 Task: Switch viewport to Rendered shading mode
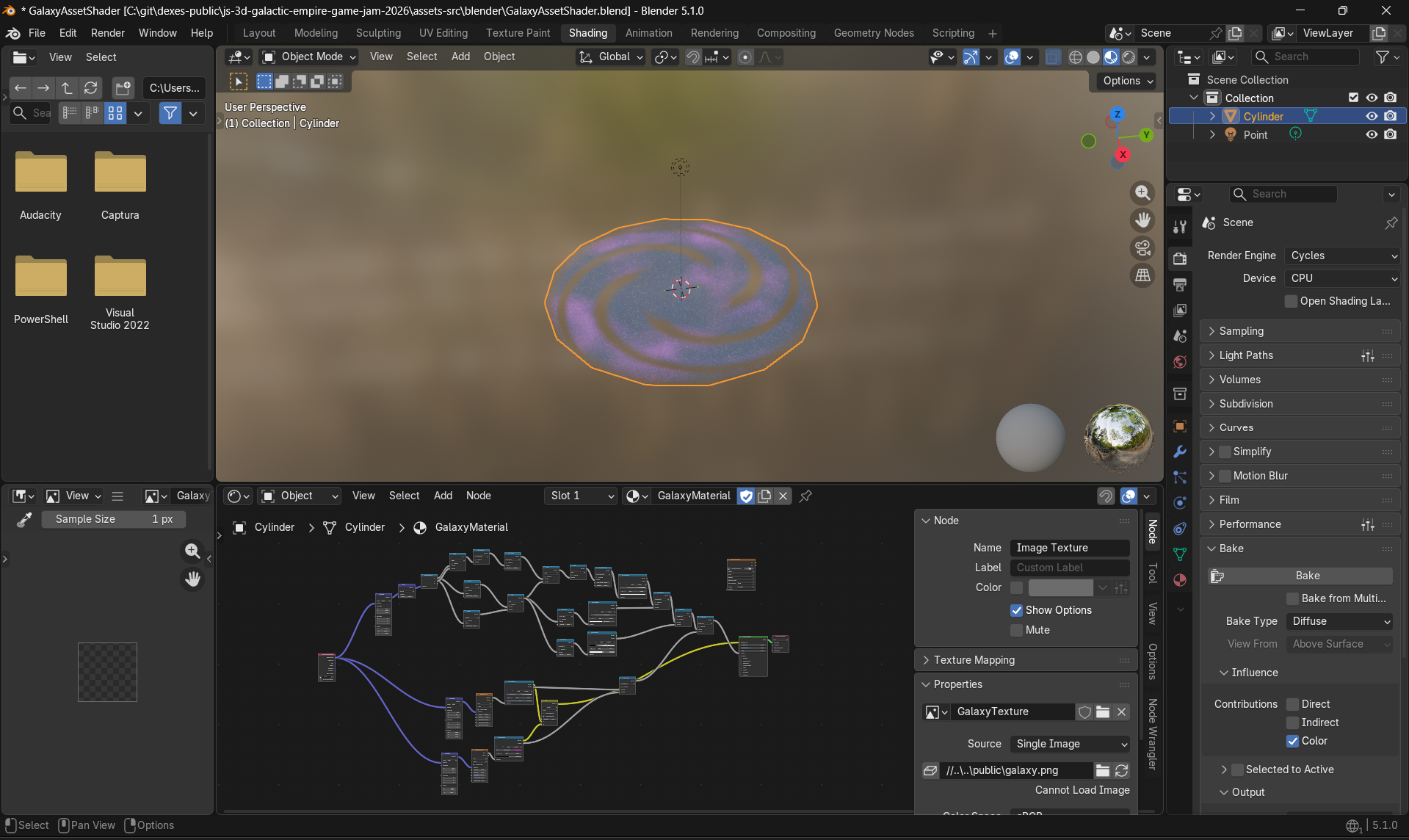click(x=1129, y=57)
